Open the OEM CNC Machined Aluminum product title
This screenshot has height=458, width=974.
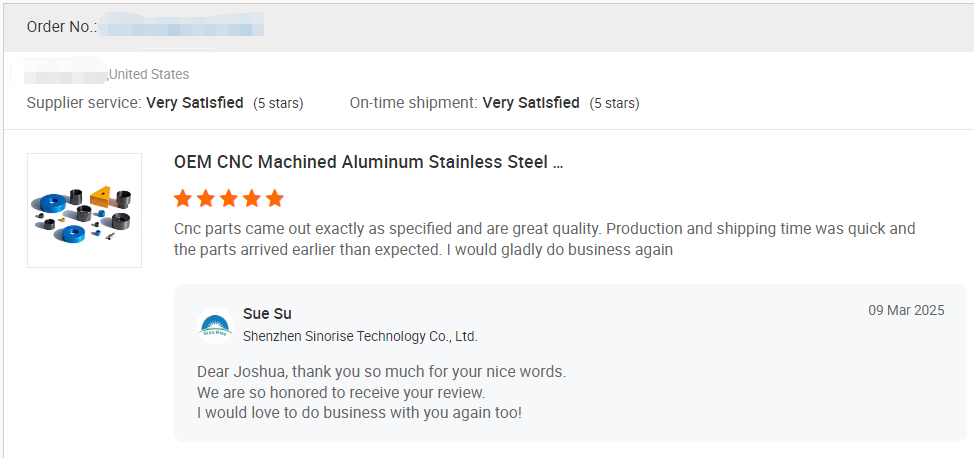coord(368,162)
